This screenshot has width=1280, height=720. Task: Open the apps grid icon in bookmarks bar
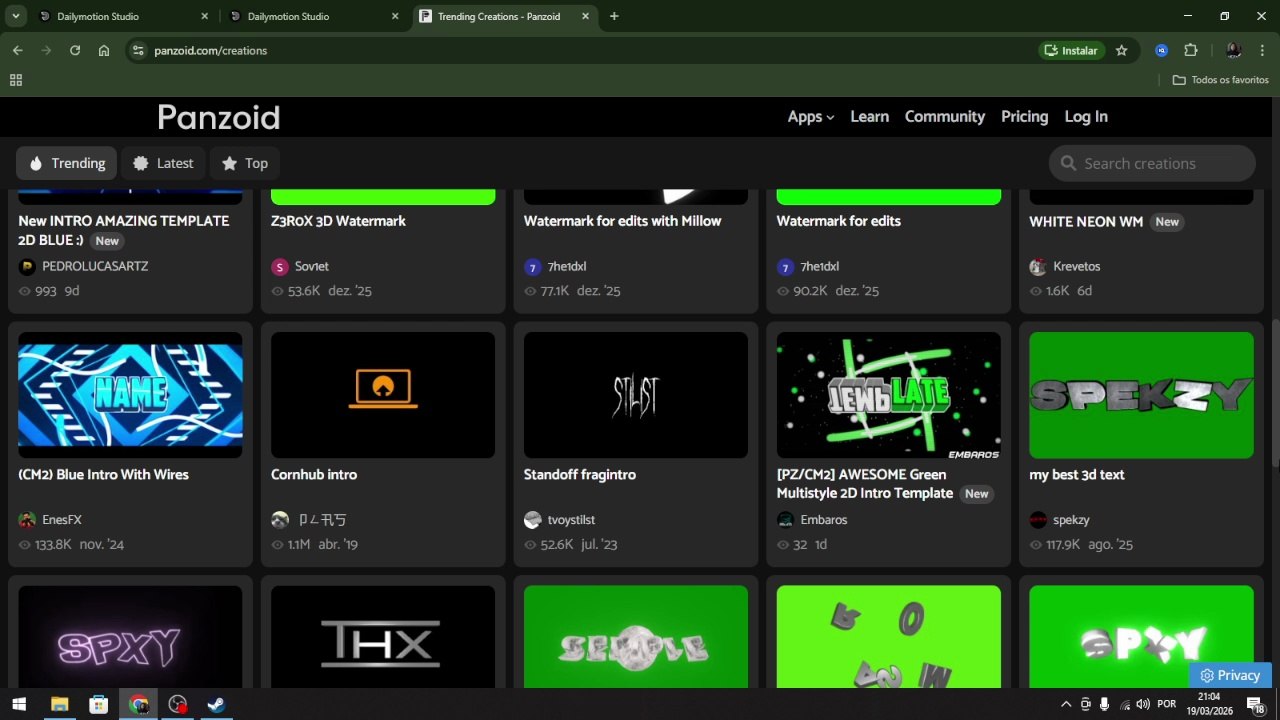click(x=16, y=80)
